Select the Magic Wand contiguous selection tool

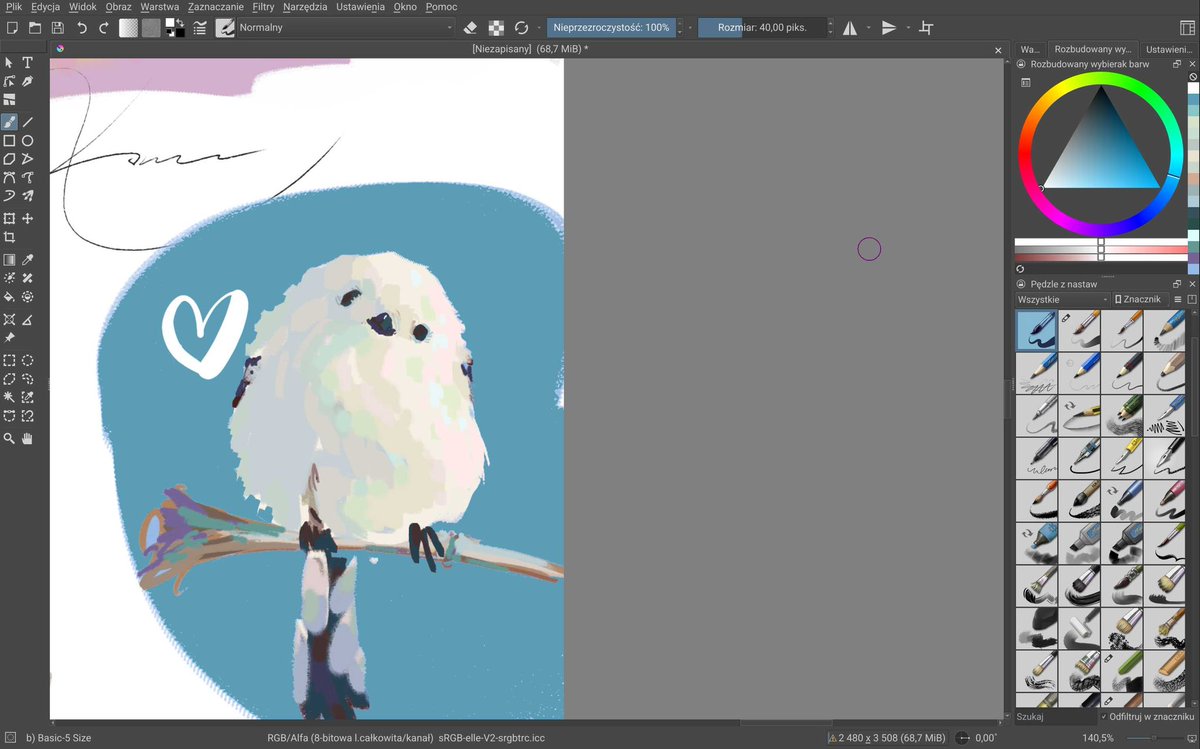(x=9, y=397)
